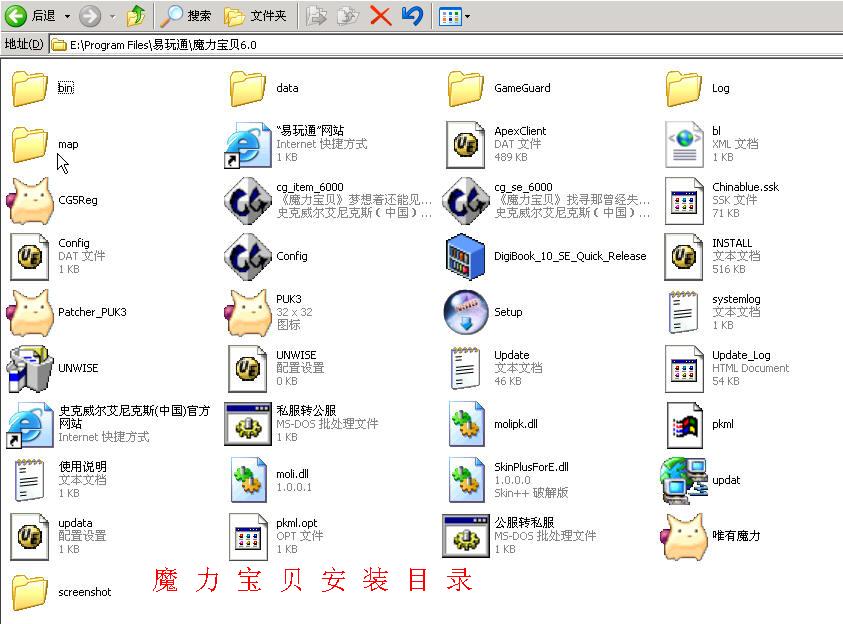This screenshot has height=624, width=843.
Task: Click the Forward navigation arrow button
Action: (x=90, y=16)
